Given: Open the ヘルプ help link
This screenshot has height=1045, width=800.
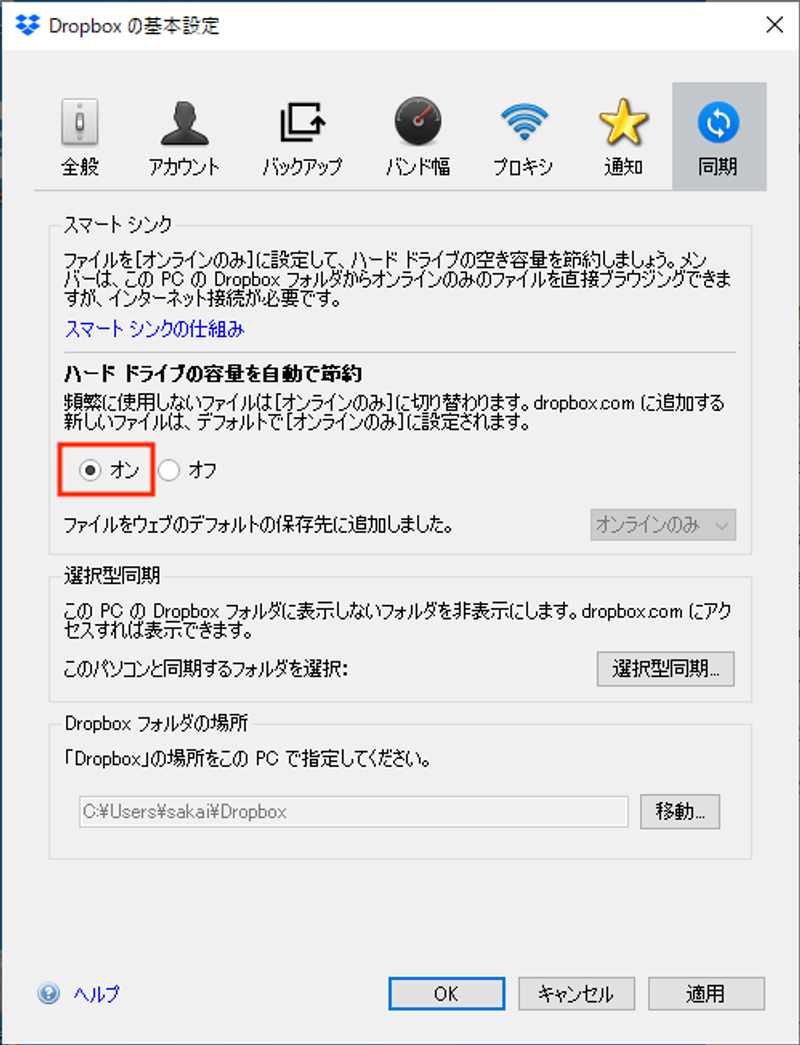Looking at the screenshot, I should 97,994.
